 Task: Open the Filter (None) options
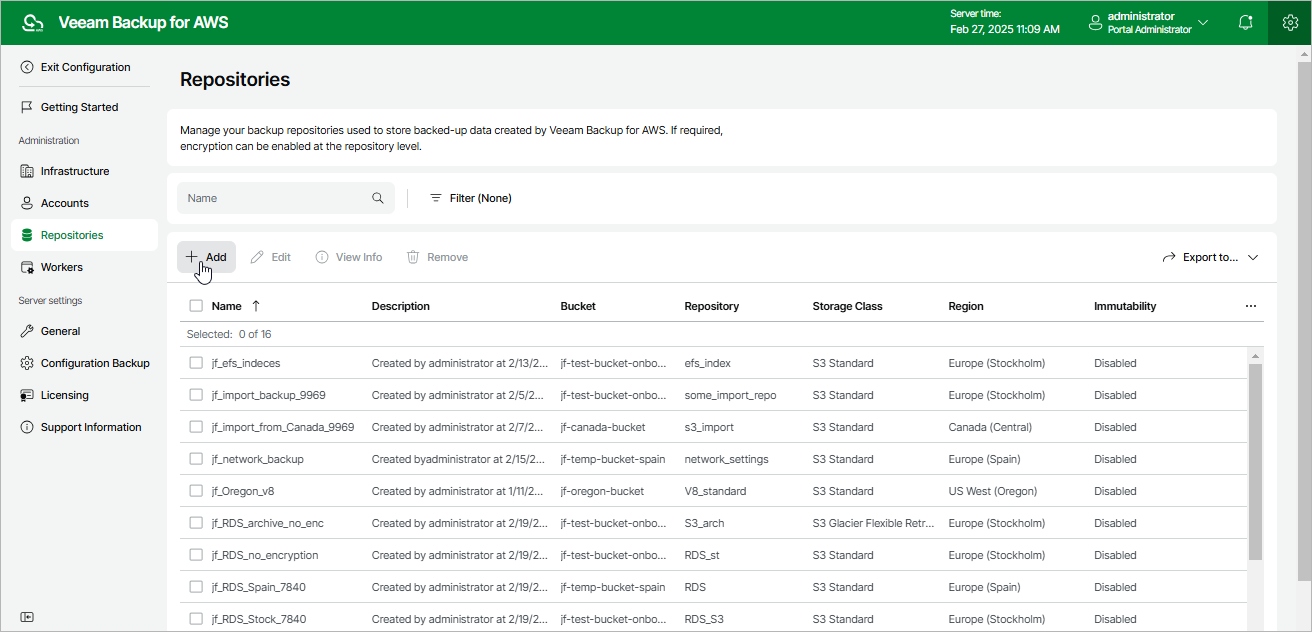click(470, 198)
